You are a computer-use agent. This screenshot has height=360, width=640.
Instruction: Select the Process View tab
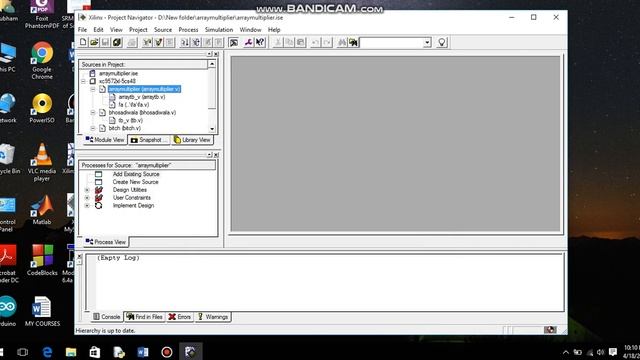coord(106,242)
